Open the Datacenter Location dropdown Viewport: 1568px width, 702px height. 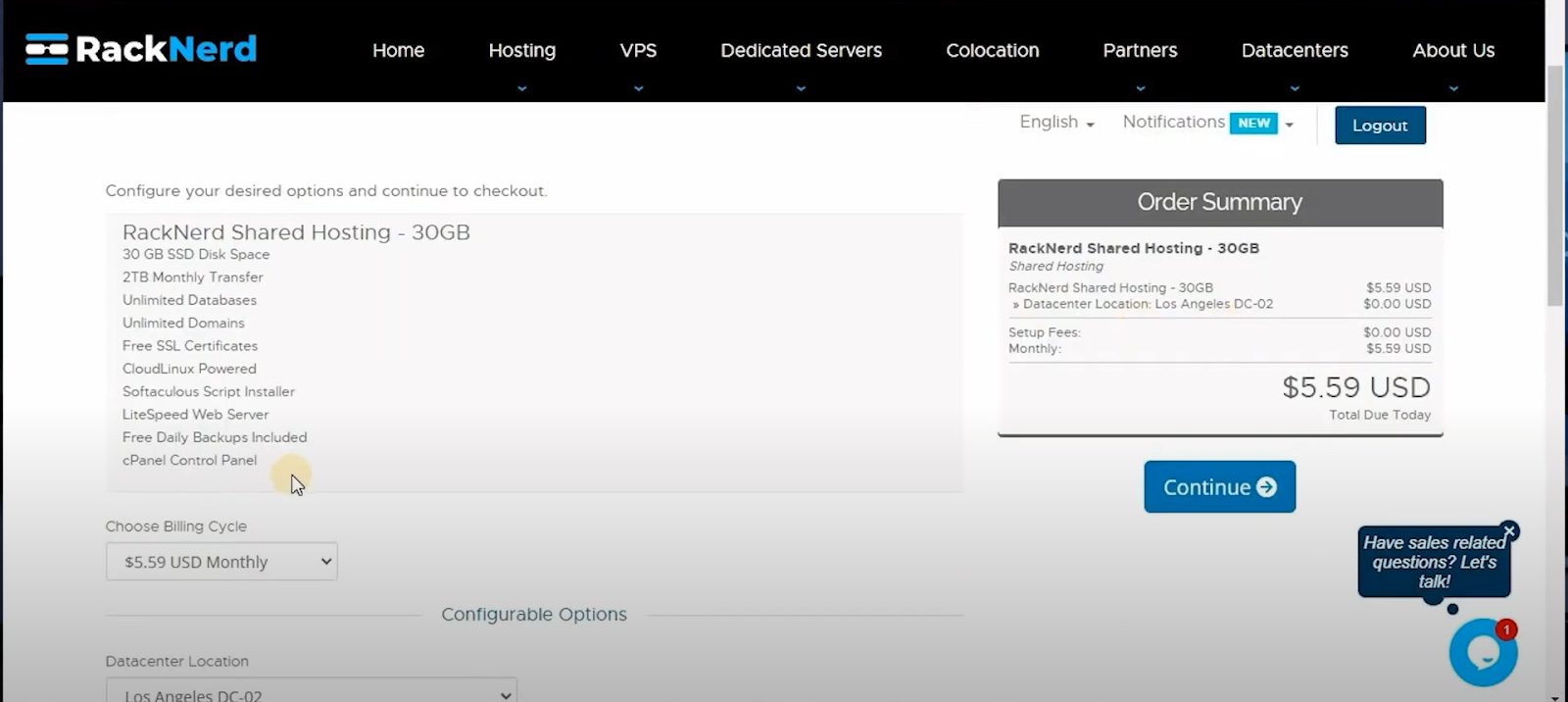pyautogui.click(x=311, y=690)
